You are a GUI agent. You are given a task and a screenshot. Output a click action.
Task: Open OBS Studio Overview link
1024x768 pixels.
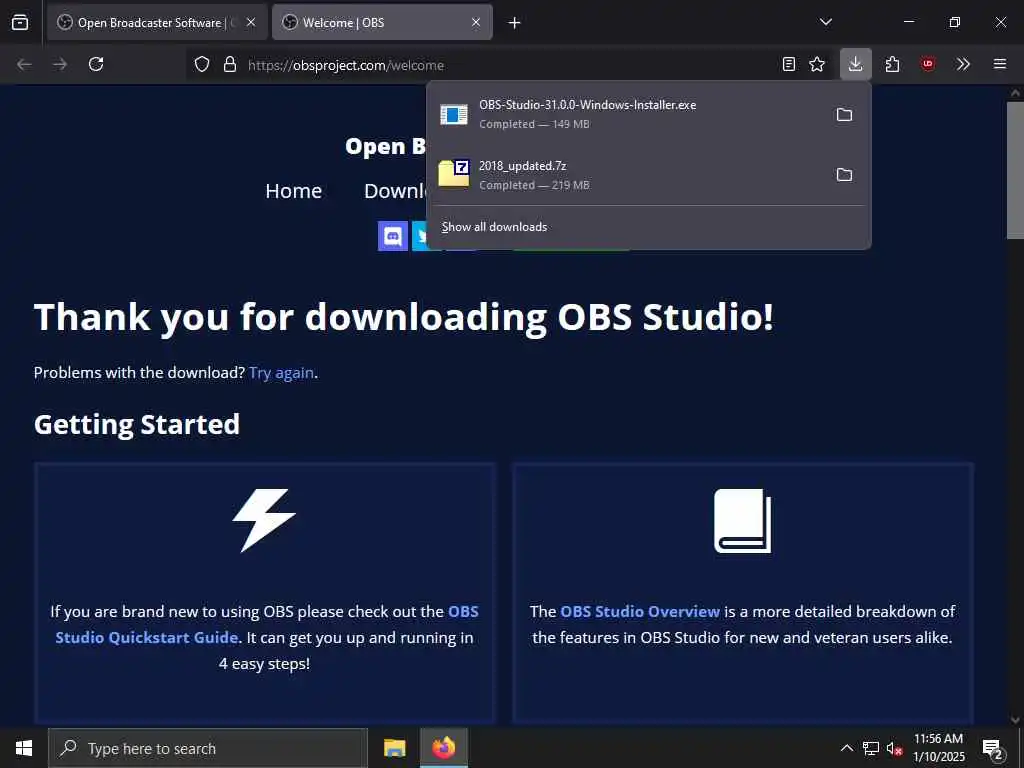(640, 611)
